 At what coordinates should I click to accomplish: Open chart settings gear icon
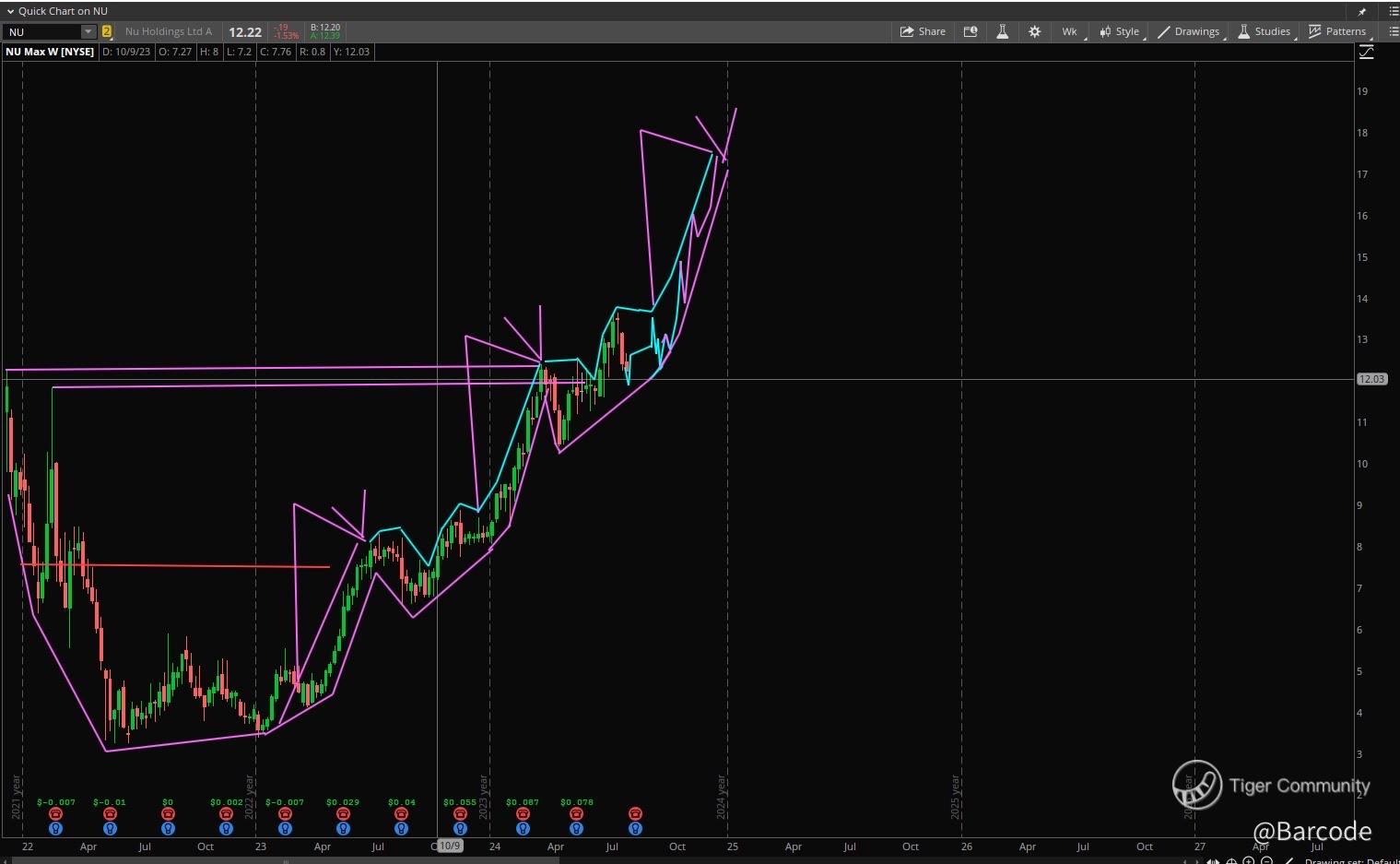(x=1035, y=31)
